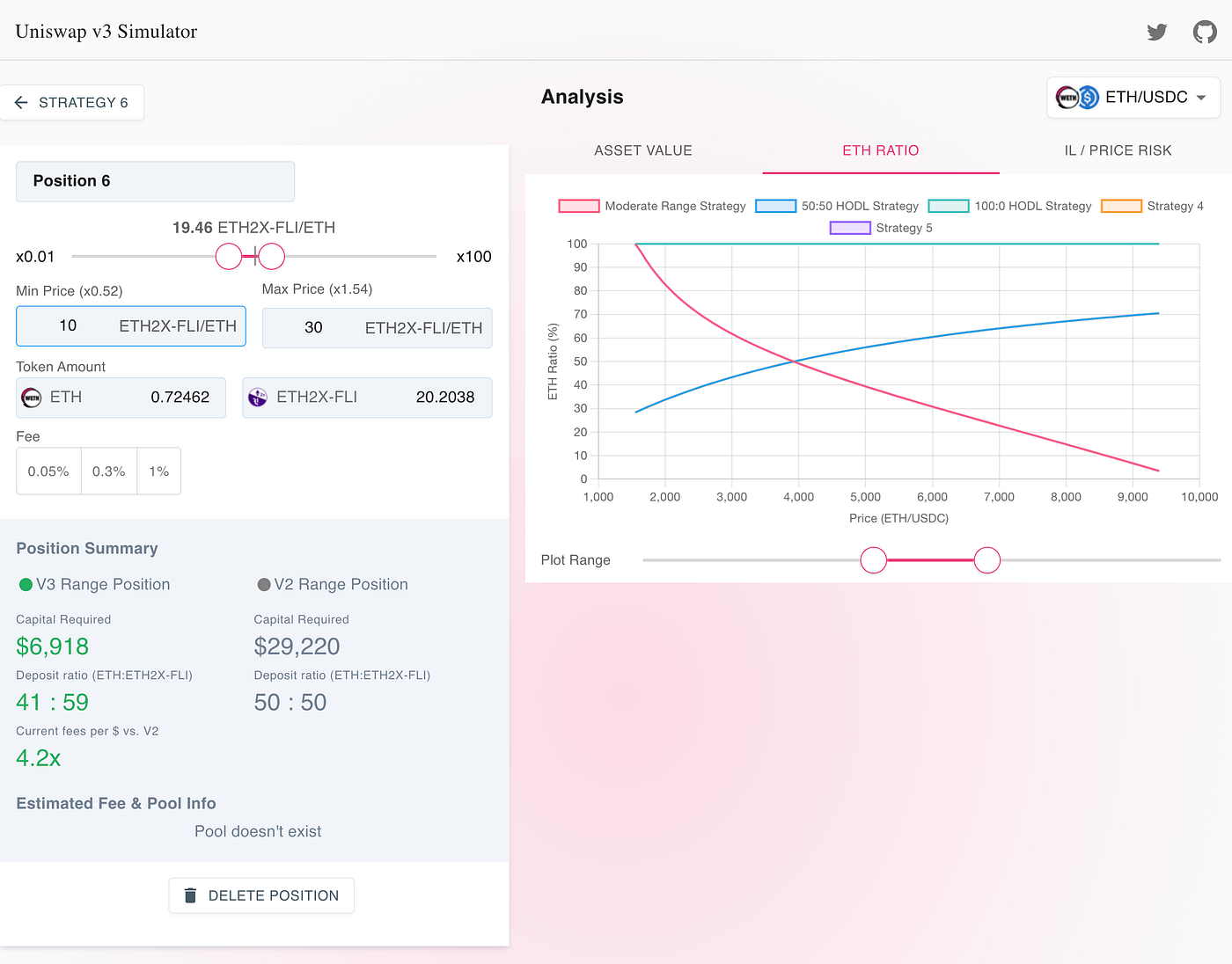The width and height of the screenshot is (1232, 964).
Task: Toggle 100:0 HODL Strategy legend series
Action: (1010, 206)
